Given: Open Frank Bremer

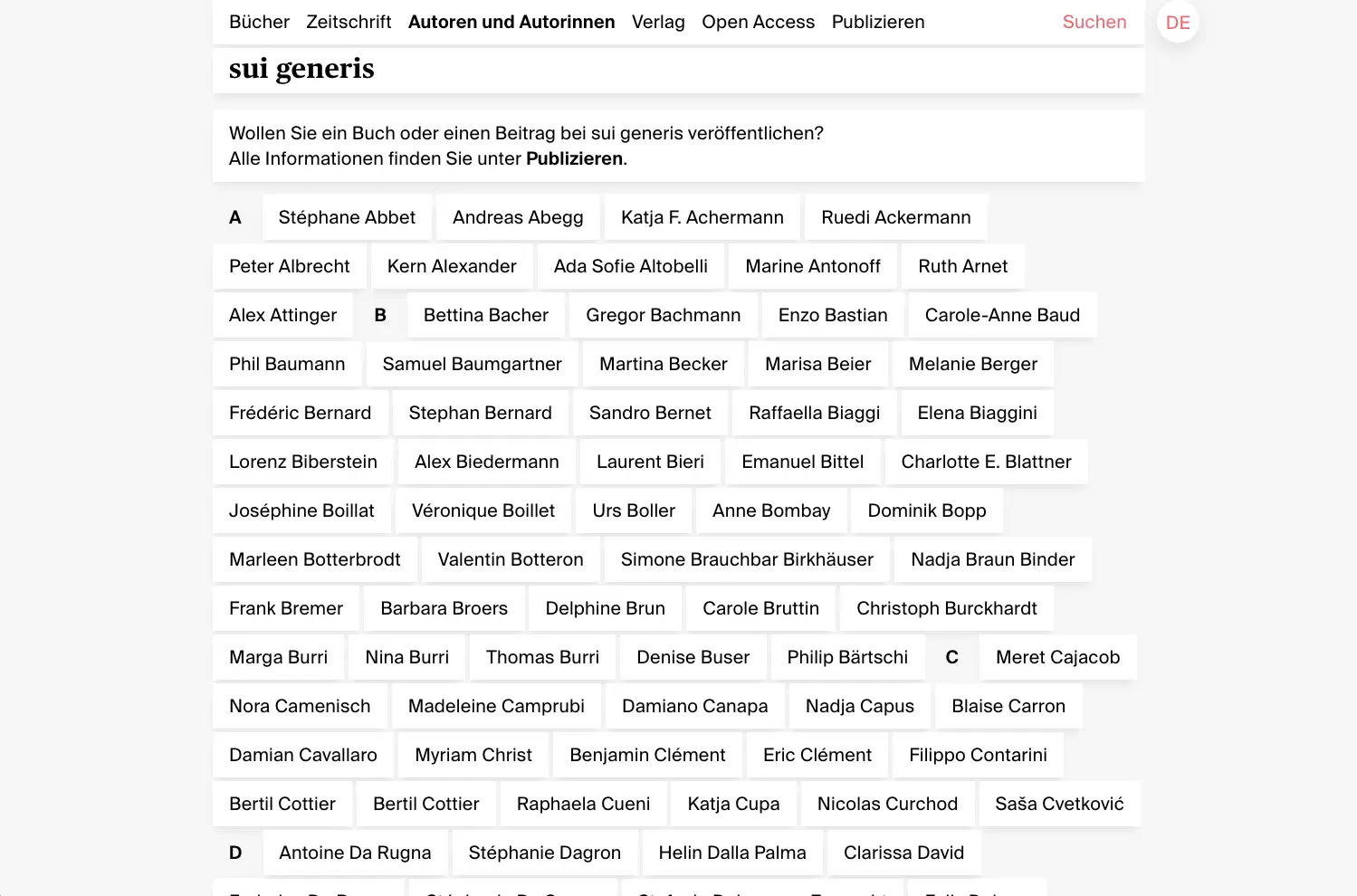Looking at the screenshot, I should [x=286, y=608].
